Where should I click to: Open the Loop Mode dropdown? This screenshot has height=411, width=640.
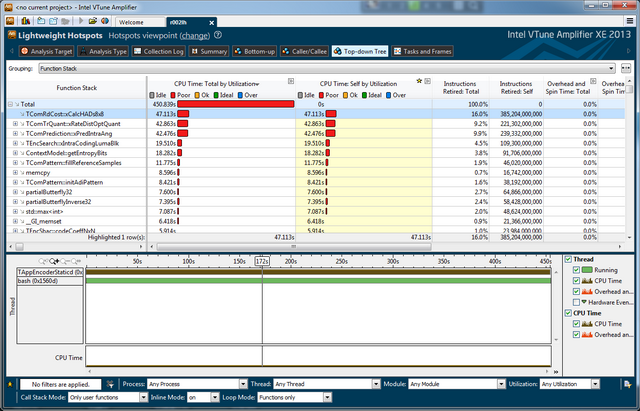295,397
